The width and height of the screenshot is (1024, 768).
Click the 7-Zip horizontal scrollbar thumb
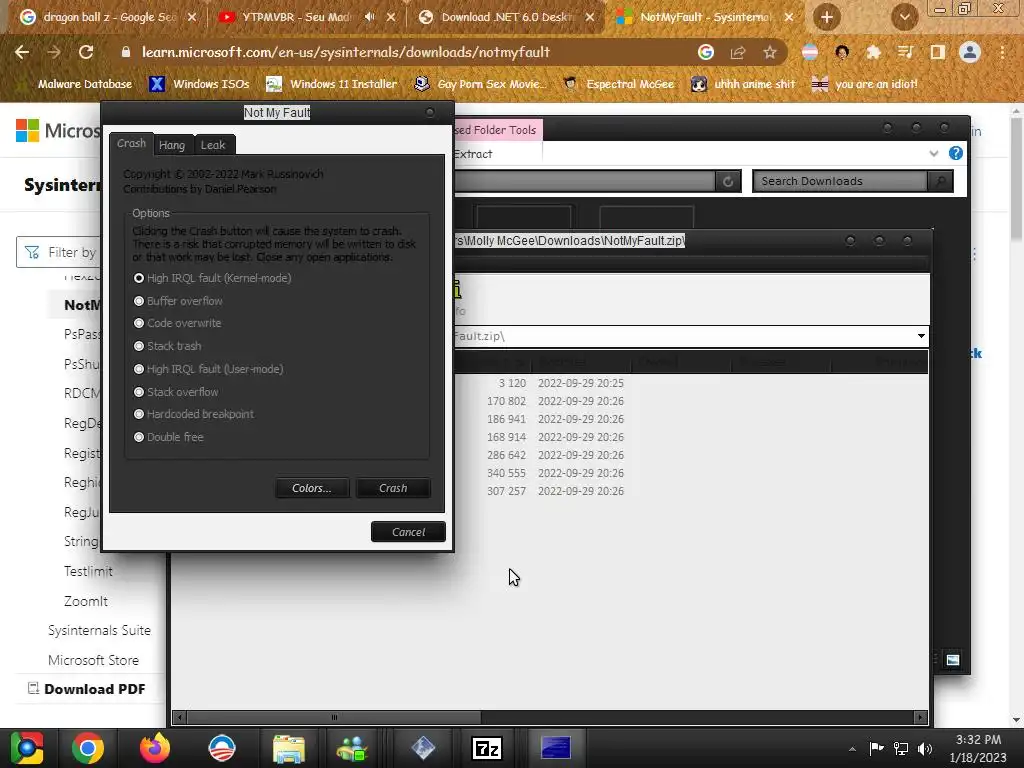334,718
